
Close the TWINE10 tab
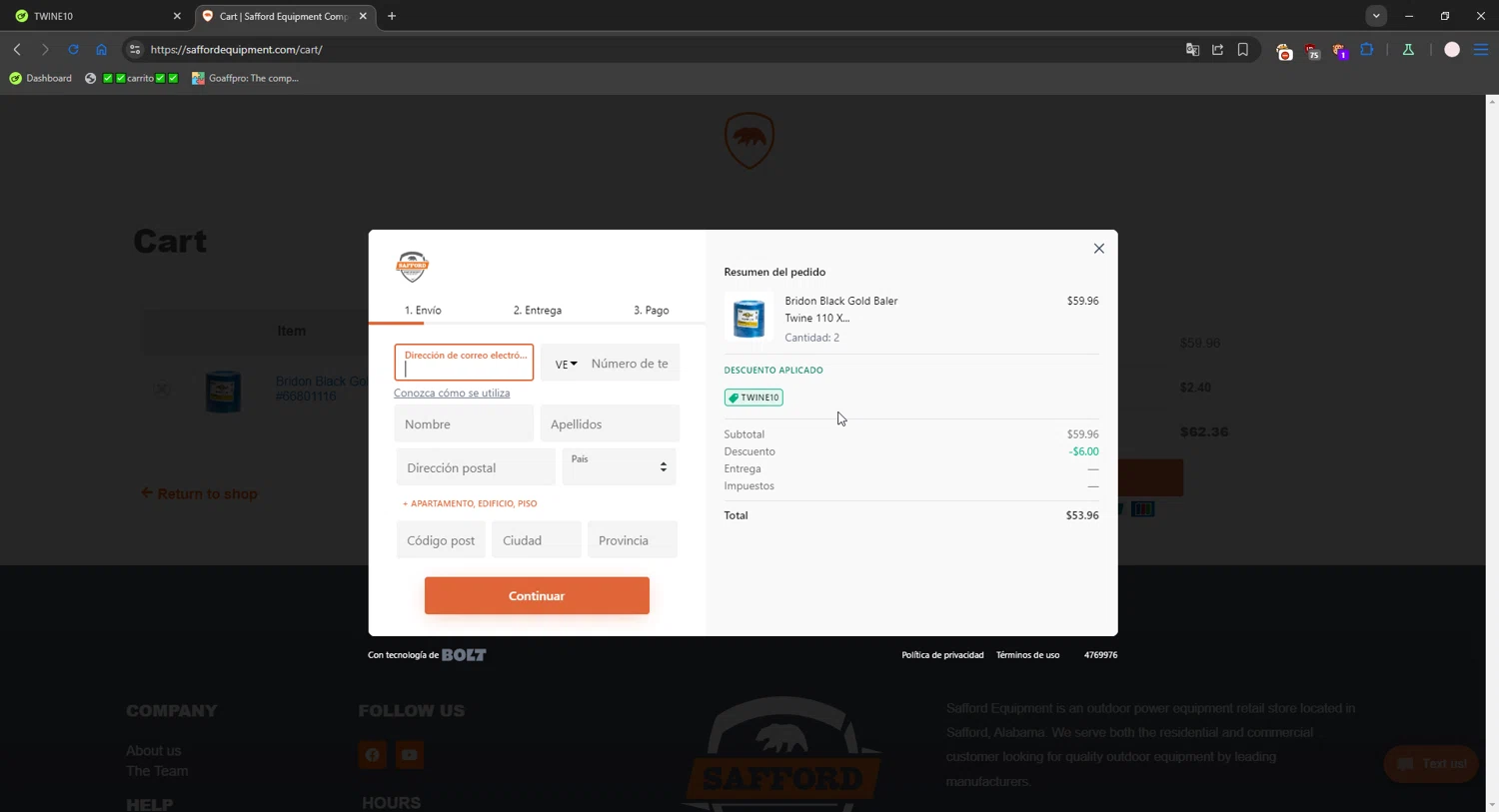(x=177, y=16)
